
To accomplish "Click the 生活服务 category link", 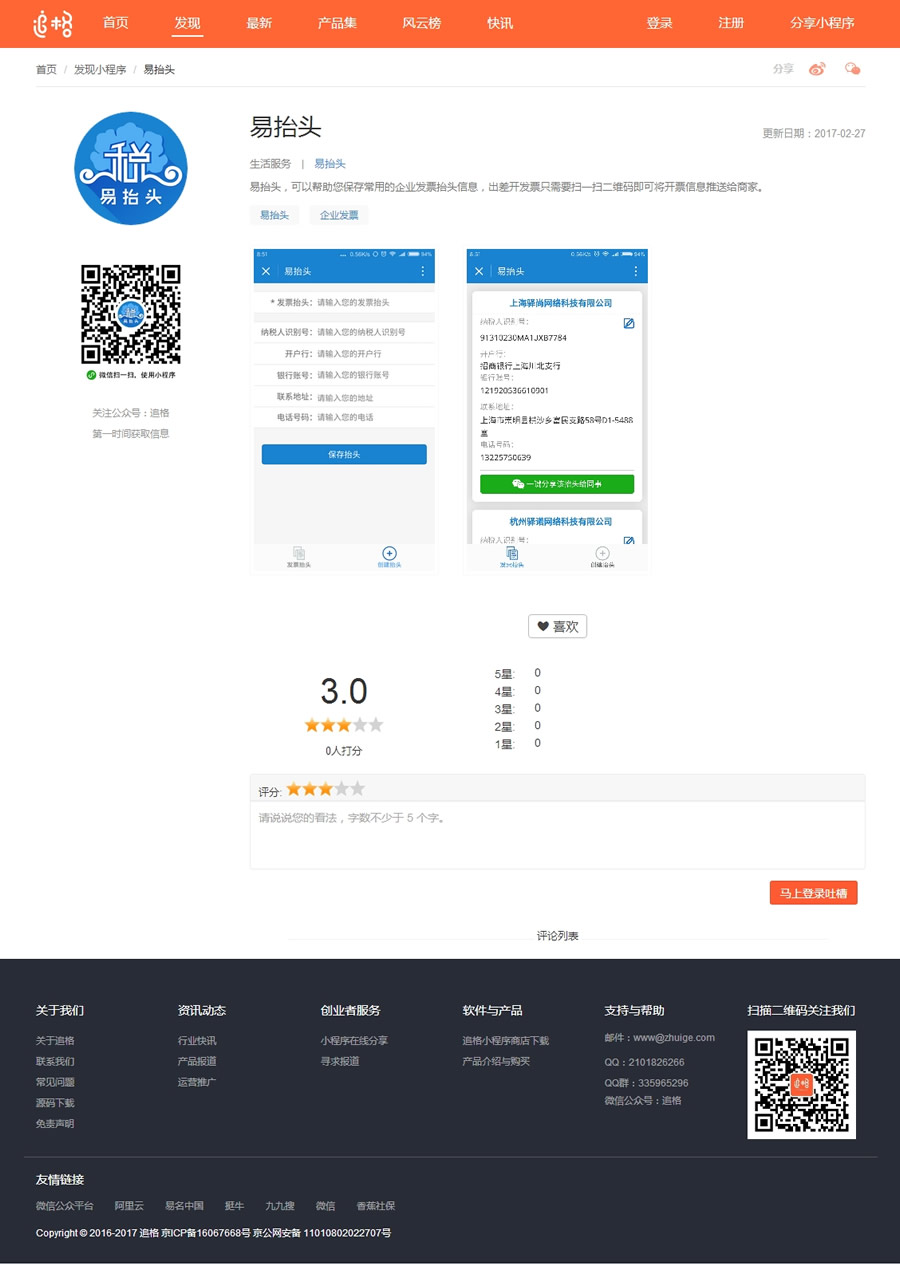I will pos(270,164).
